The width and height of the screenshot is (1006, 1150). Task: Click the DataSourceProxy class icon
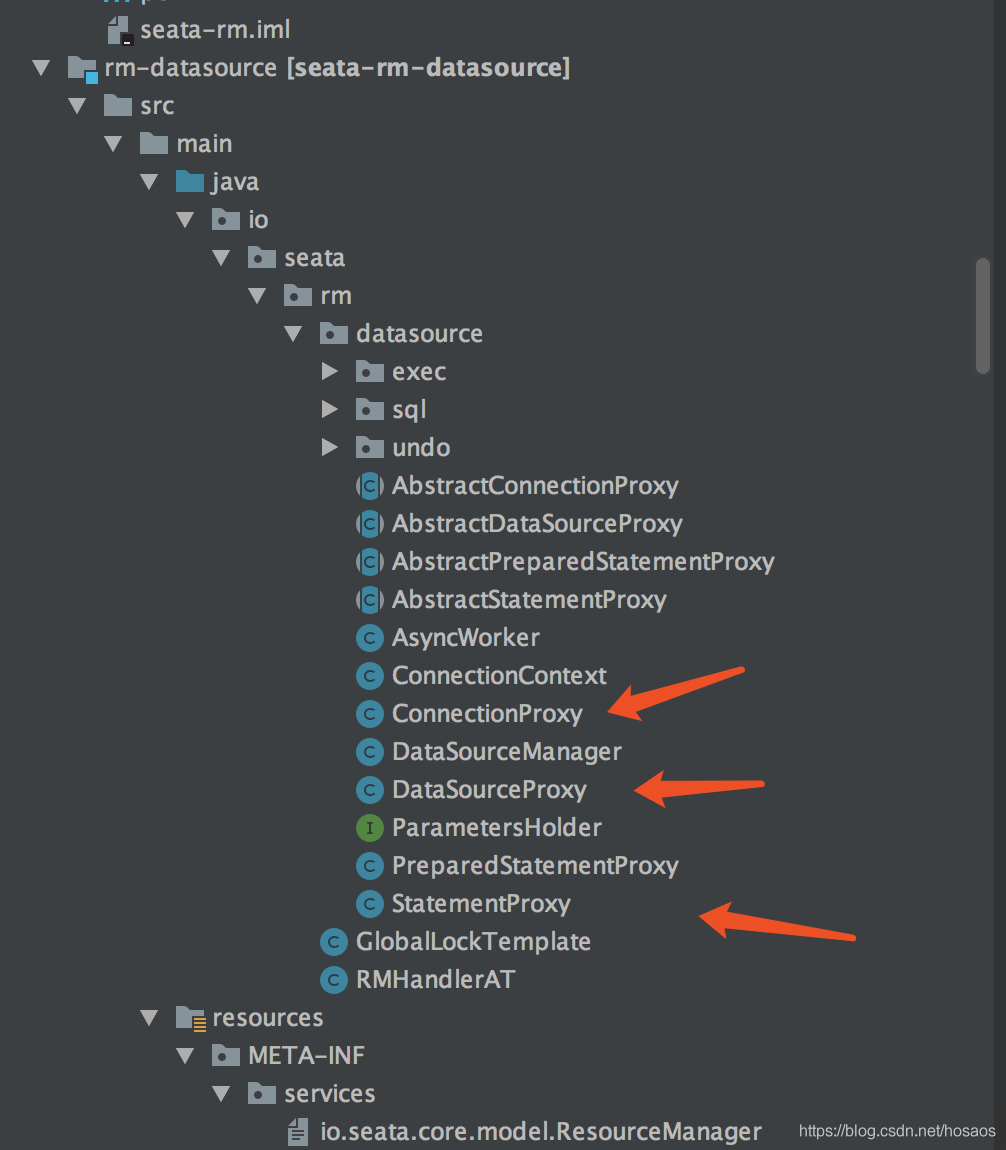[x=370, y=790]
